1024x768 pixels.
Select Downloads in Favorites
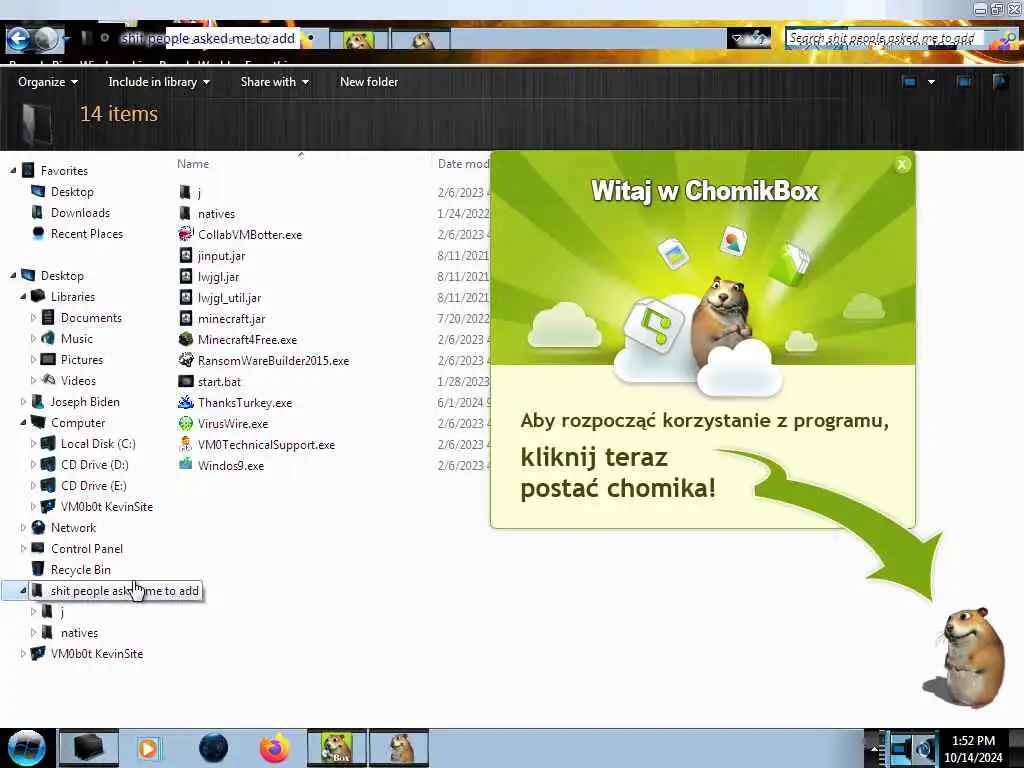[80, 213]
